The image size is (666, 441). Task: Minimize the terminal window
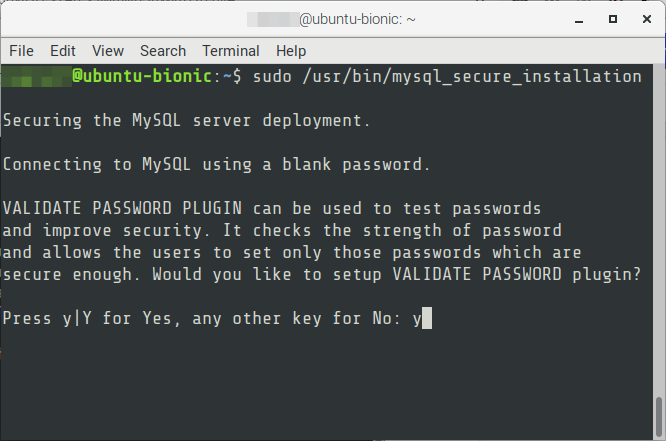coord(579,20)
